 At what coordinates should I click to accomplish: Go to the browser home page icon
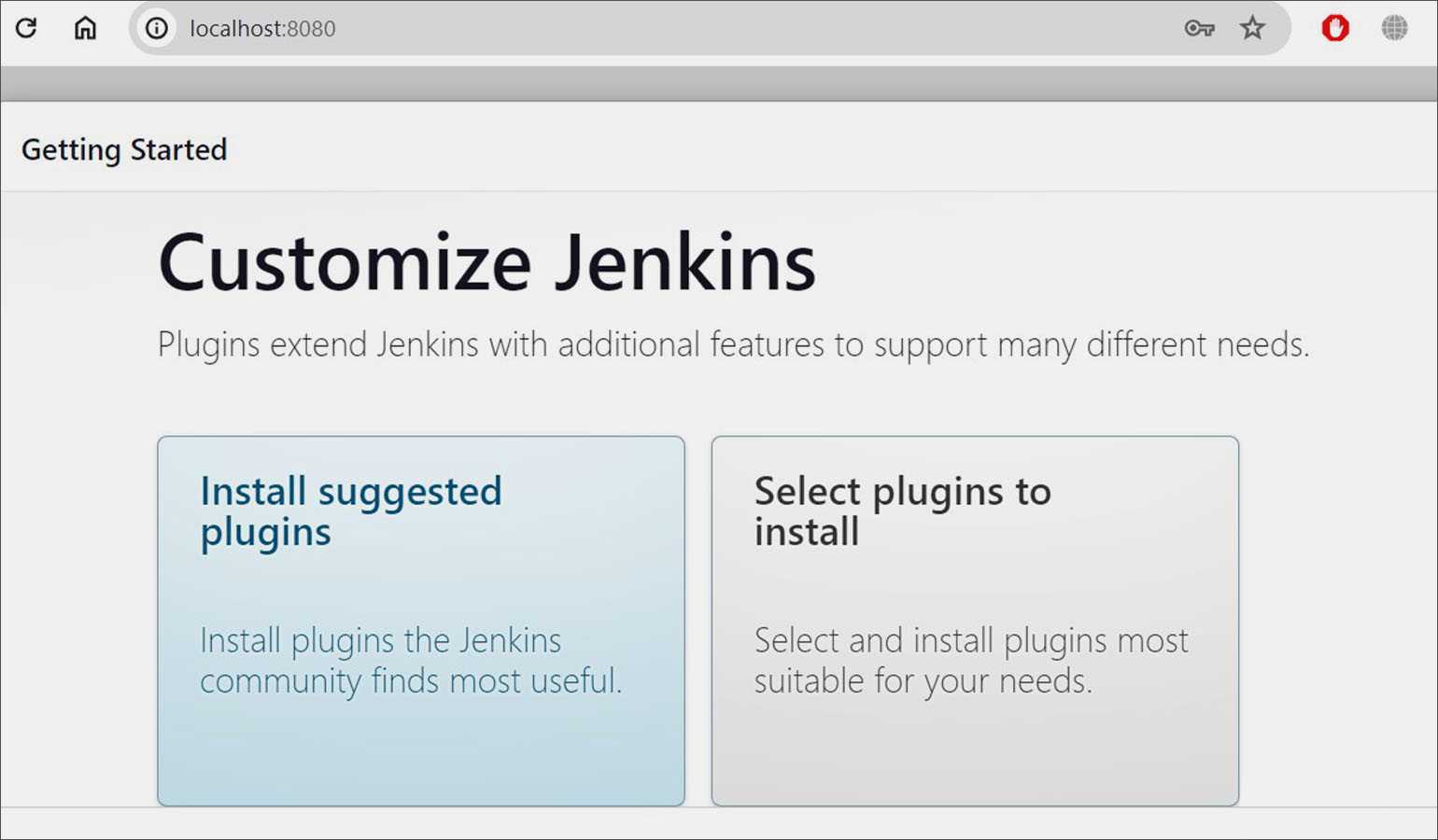pyautogui.click(x=85, y=28)
